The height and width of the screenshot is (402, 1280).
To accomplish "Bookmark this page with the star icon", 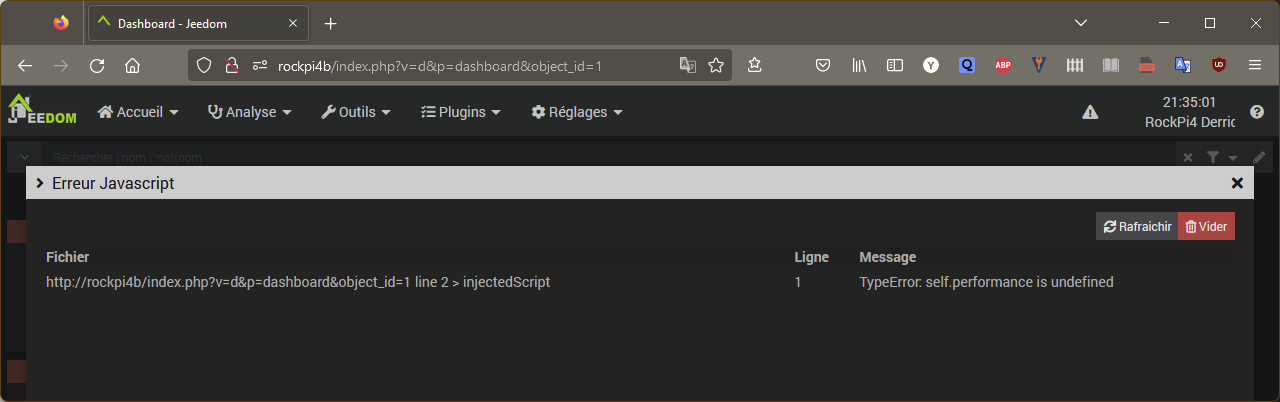I will click(x=716, y=65).
